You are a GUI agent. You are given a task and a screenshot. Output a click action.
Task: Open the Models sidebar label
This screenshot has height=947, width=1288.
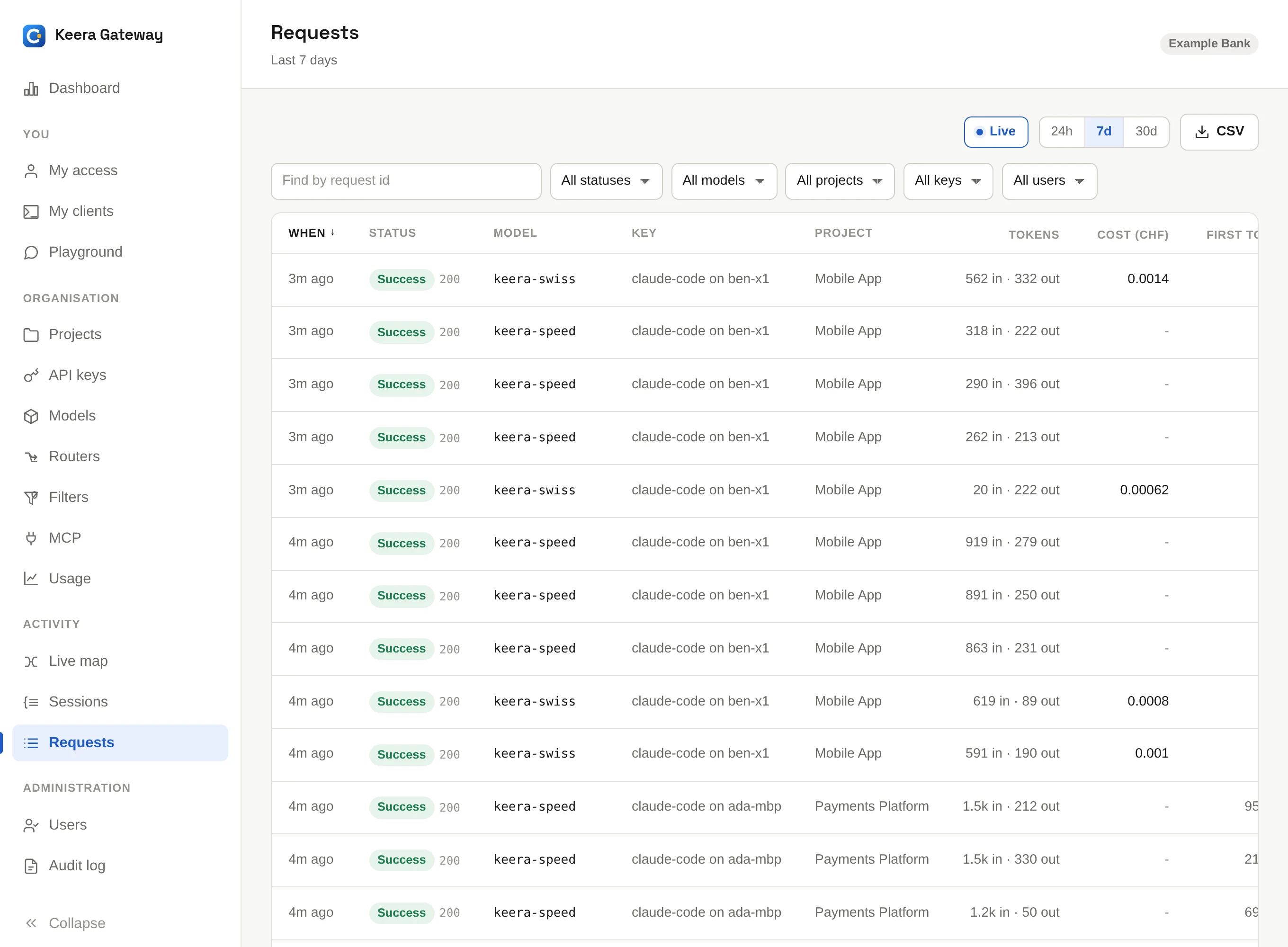coord(72,416)
